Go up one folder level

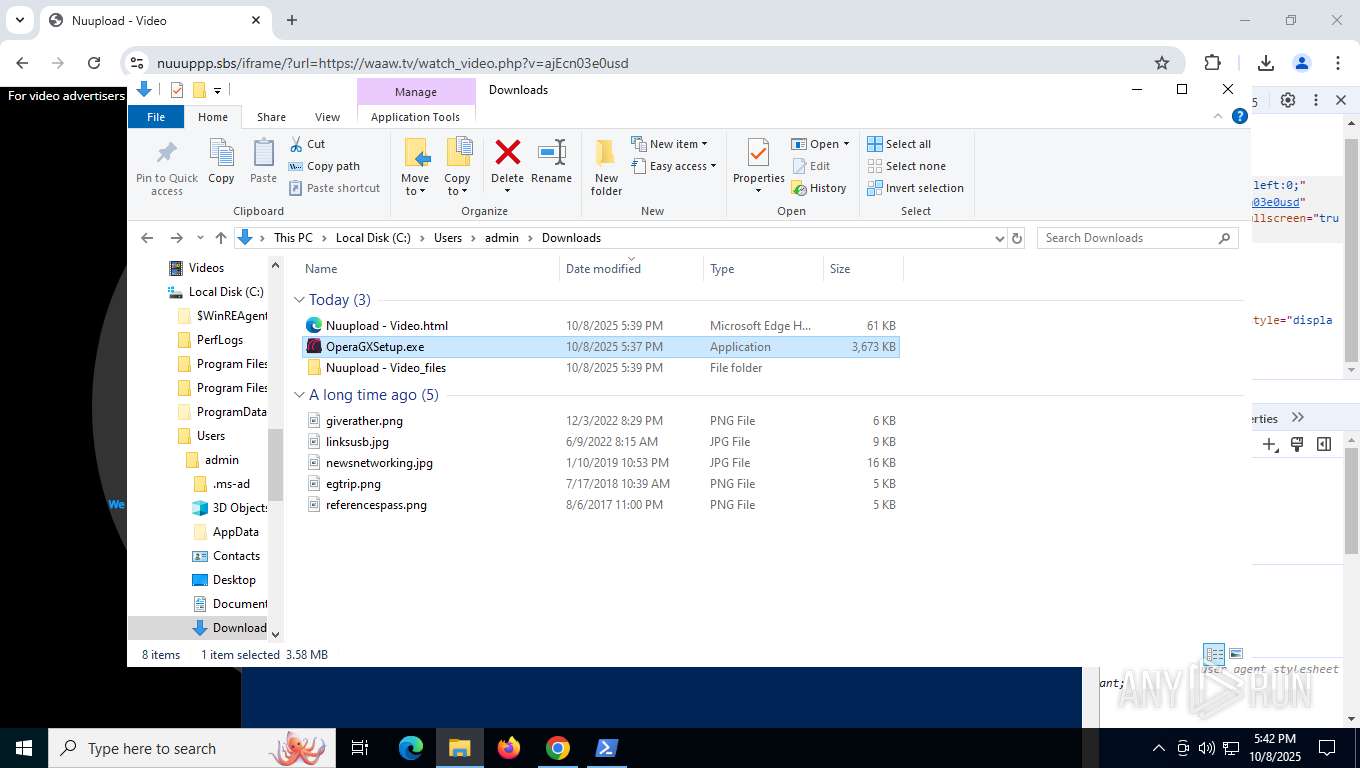pyautogui.click(x=221, y=238)
